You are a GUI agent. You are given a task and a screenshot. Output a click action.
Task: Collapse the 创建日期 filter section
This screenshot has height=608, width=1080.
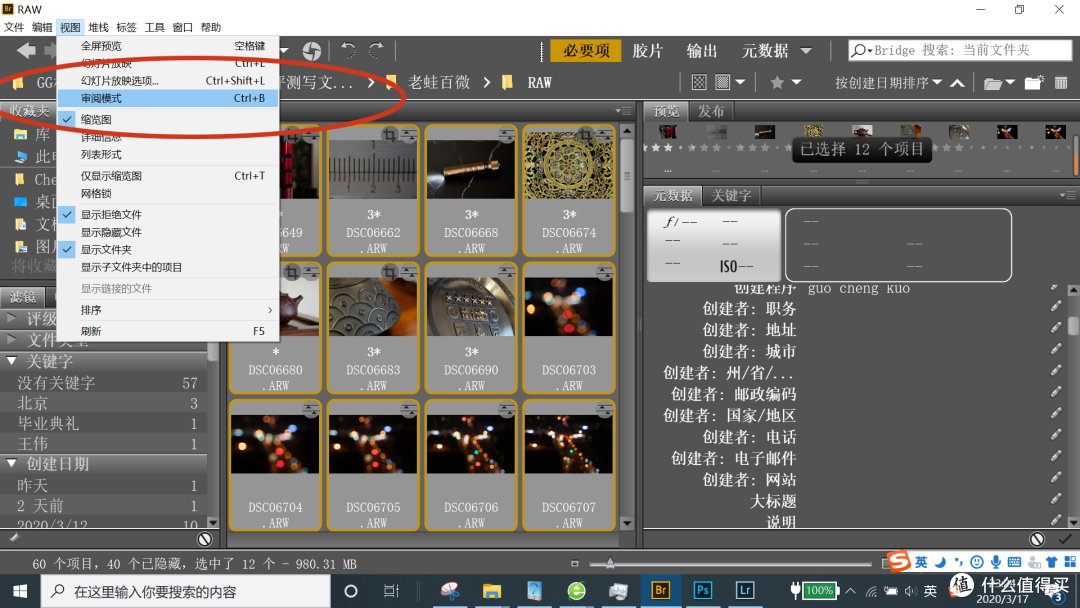12,463
